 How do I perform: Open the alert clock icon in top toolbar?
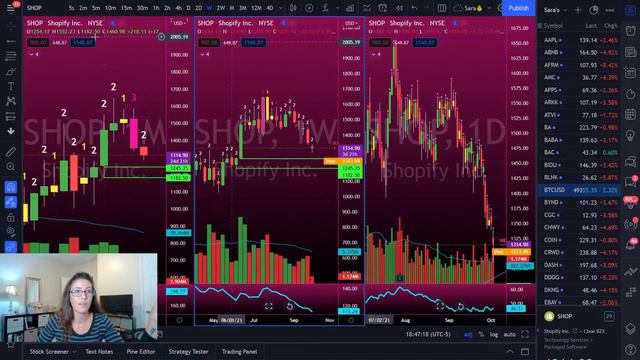coord(382,8)
